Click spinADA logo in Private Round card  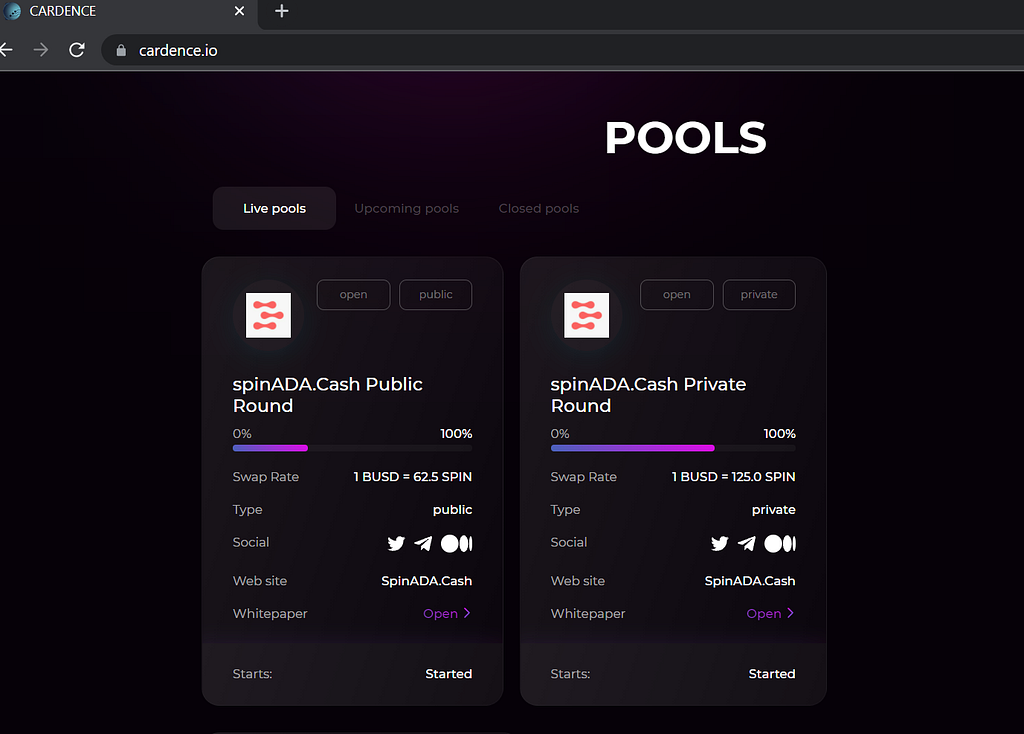586,315
